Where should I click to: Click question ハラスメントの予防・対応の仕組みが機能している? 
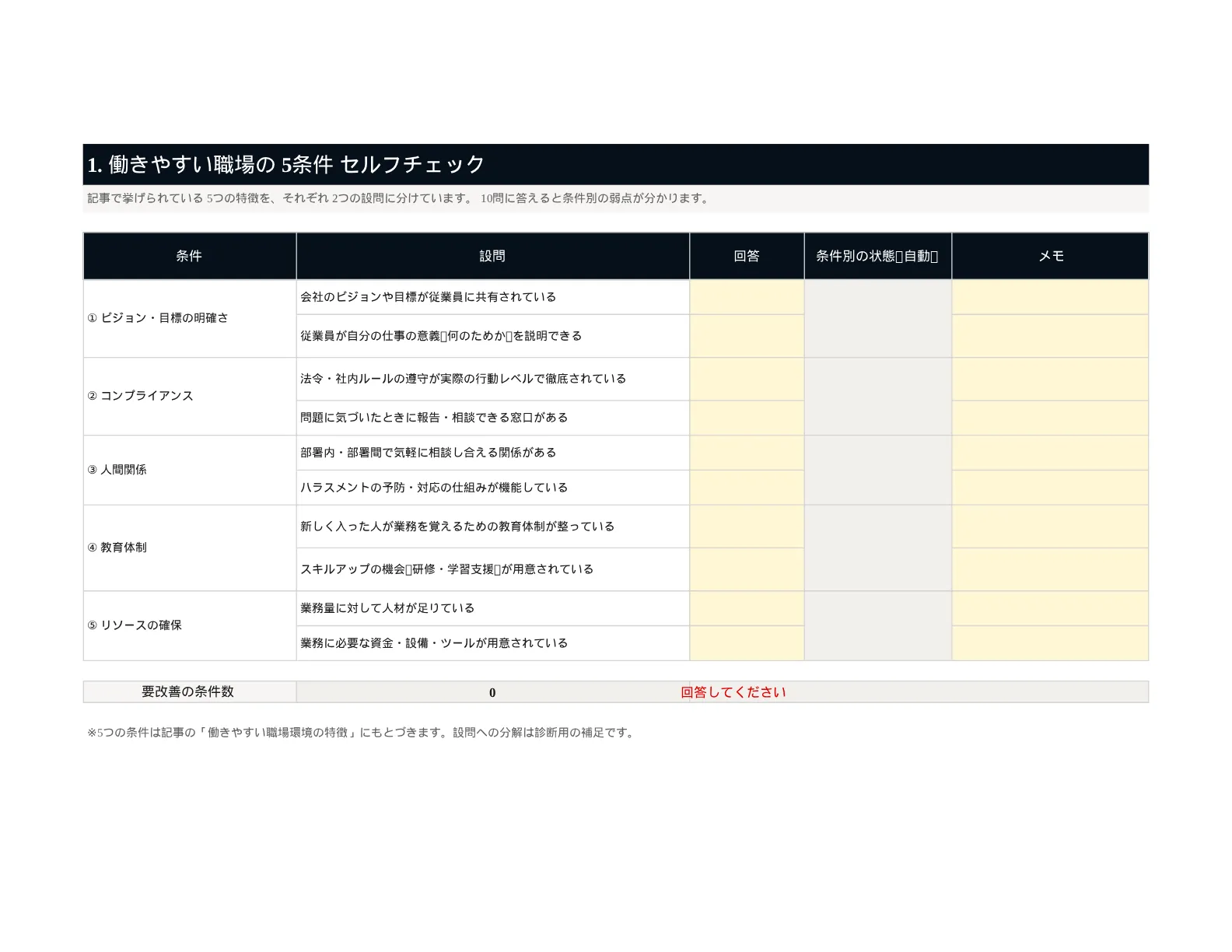coord(493,488)
